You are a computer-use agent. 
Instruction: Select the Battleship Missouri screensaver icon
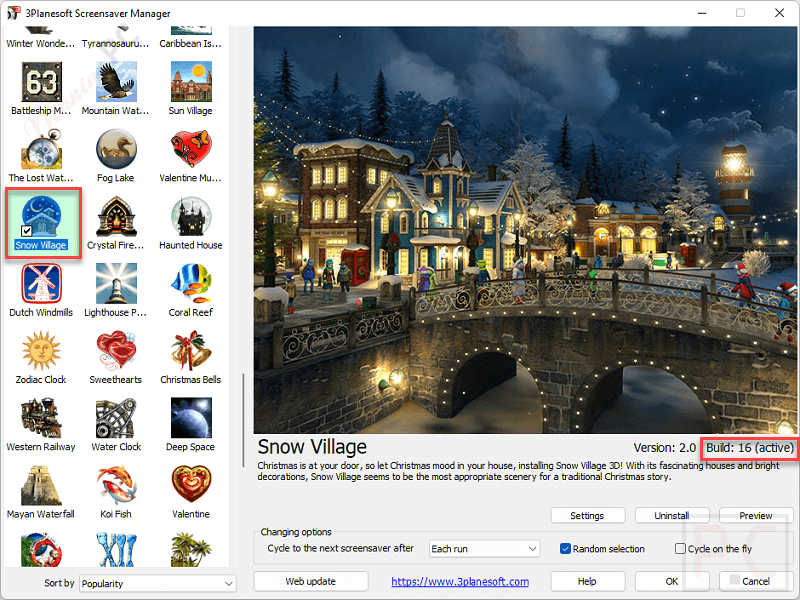pos(41,82)
